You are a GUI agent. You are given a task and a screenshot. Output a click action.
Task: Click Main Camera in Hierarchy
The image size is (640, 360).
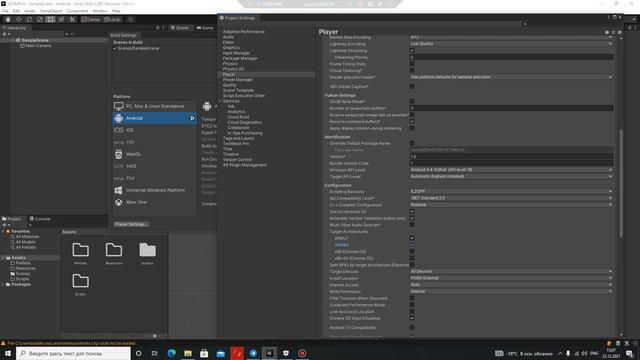click(x=38, y=46)
